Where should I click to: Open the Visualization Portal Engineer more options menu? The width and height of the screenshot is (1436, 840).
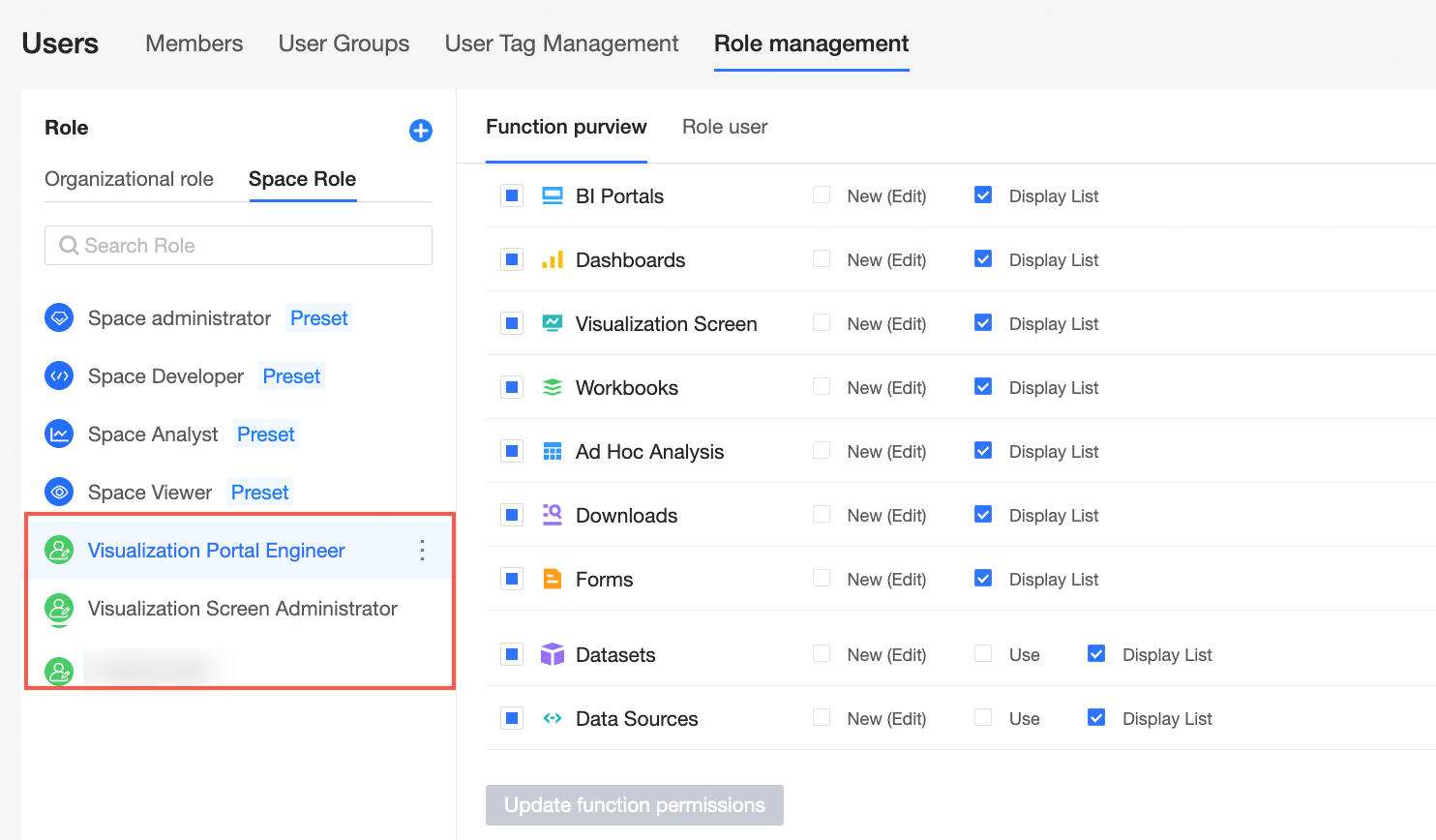(422, 551)
